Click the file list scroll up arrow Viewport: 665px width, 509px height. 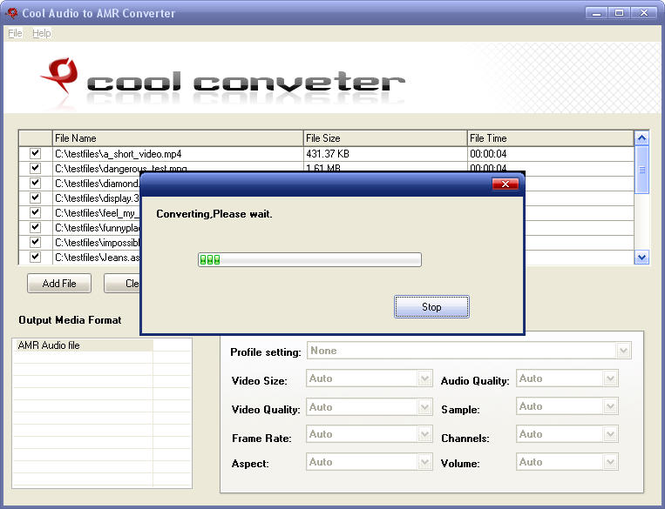(x=641, y=138)
